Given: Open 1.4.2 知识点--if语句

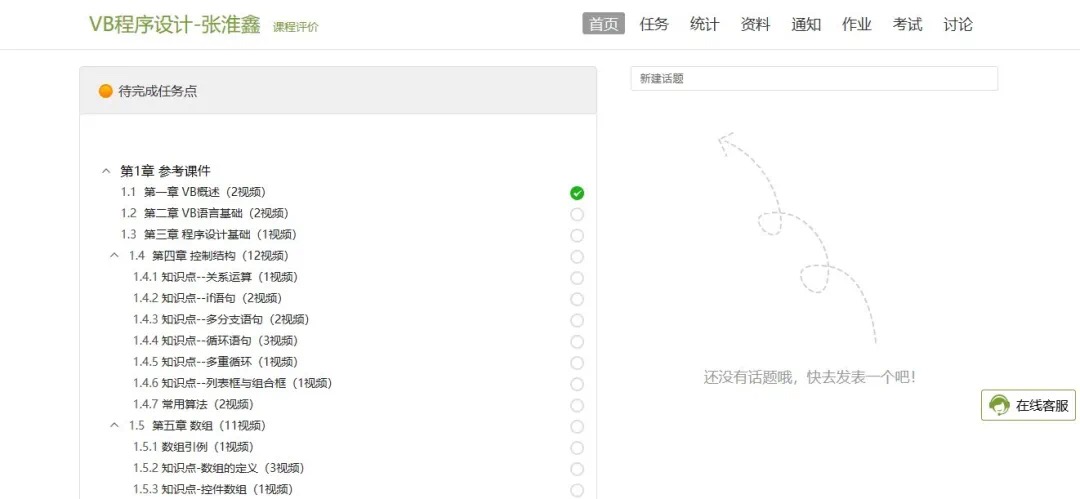Looking at the screenshot, I should point(207,298).
